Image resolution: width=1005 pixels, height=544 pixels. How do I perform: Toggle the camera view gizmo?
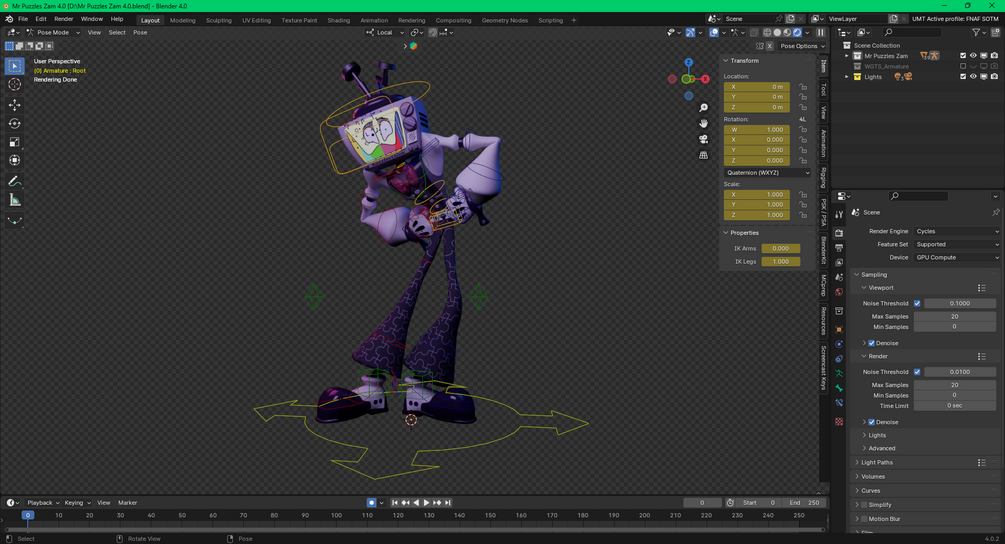point(703,139)
